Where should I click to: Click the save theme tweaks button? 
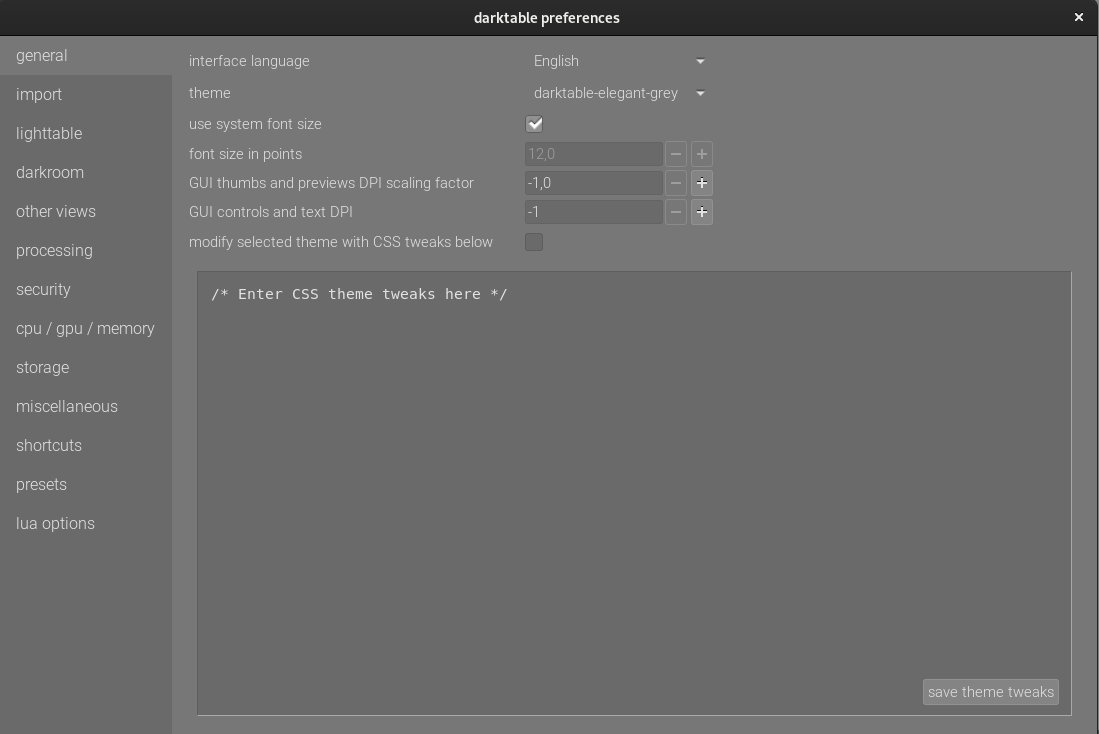coord(990,692)
